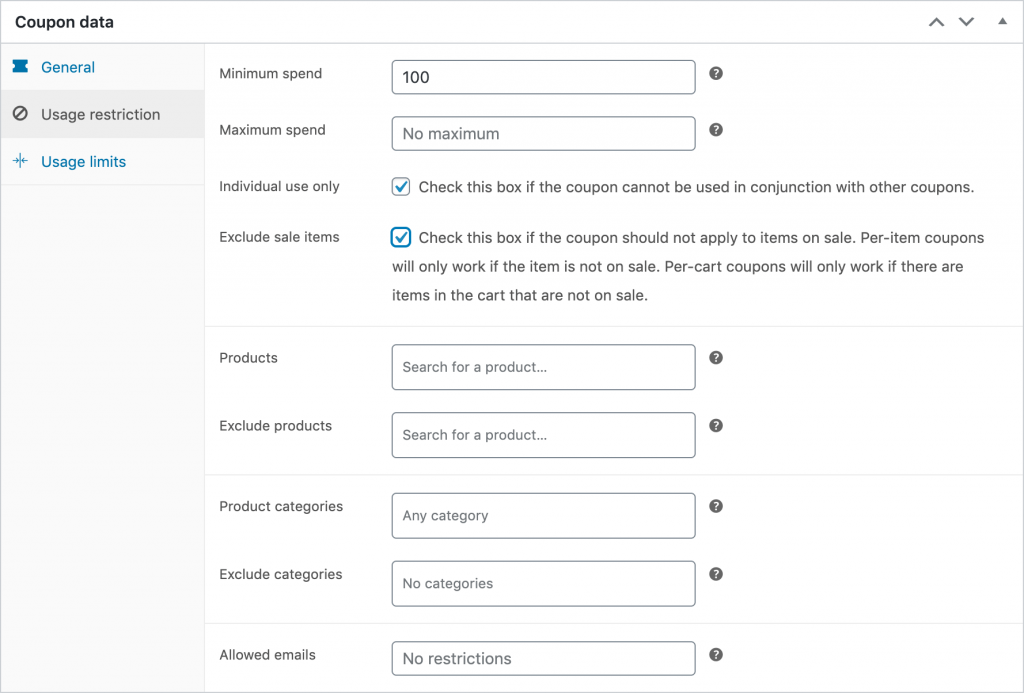Switch to the Usage limits tab
This screenshot has height=693, width=1024.
[103, 161]
